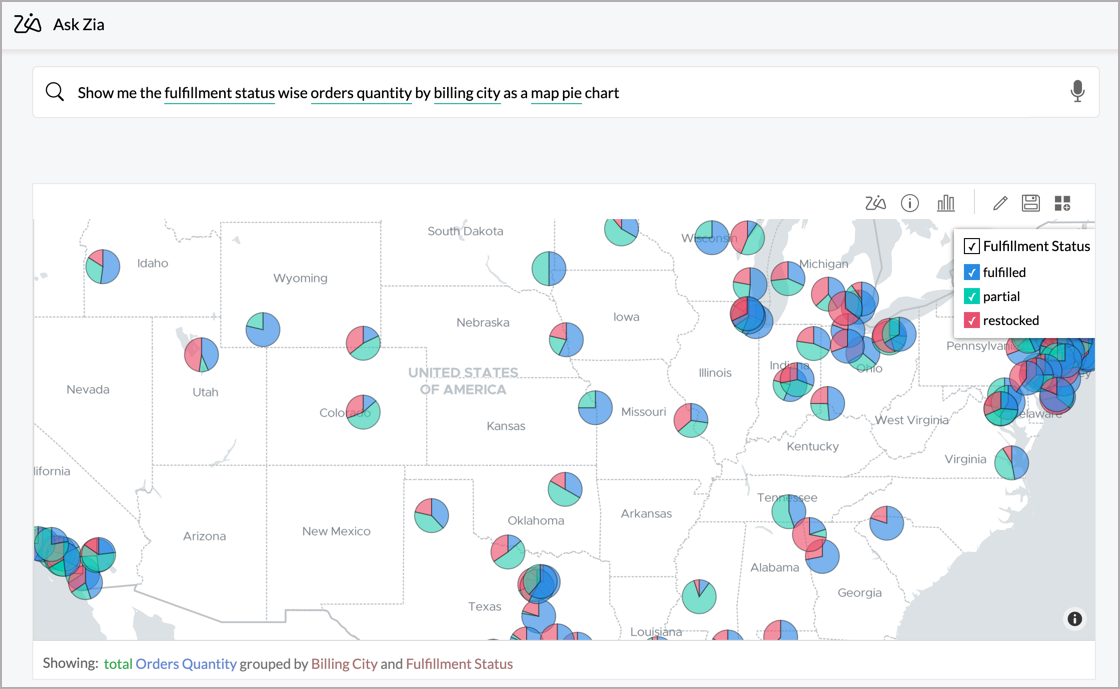Uncheck the Fulfillment Status legend checkbox
The height and width of the screenshot is (689, 1120).
(x=971, y=246)
